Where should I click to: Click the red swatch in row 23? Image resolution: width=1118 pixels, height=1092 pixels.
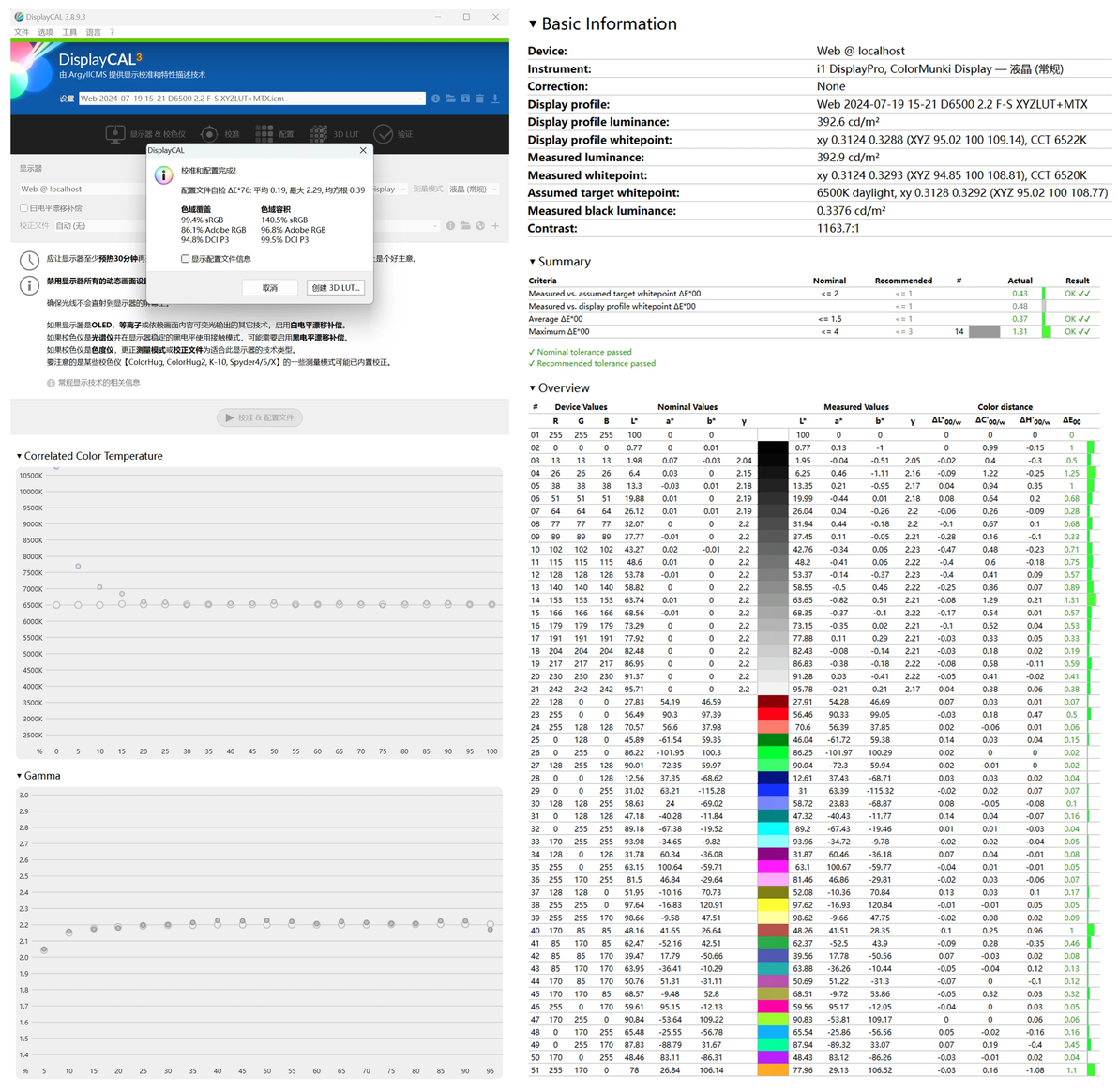coord(772,715)
